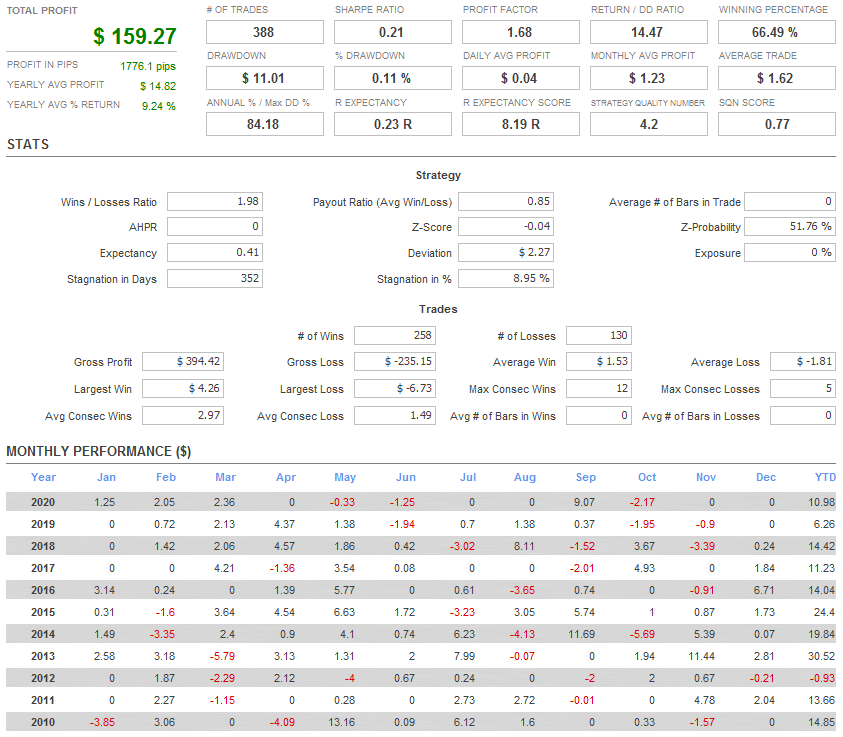Click Annual % / Max DD % value 84.18
This screenshot has width=843, height=737.
(265, 124)
